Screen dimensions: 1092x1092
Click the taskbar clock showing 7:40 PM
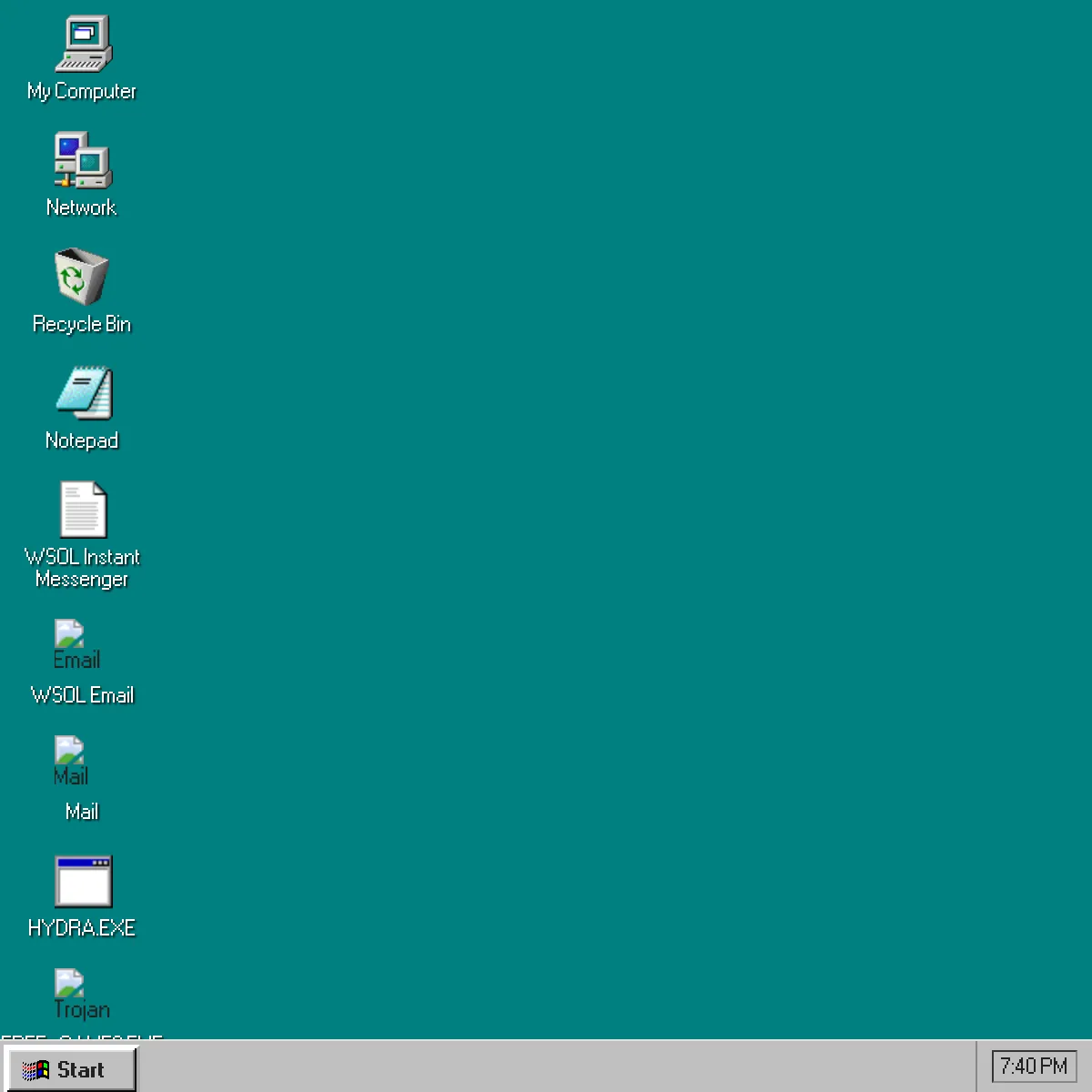click(1034, 1065)
